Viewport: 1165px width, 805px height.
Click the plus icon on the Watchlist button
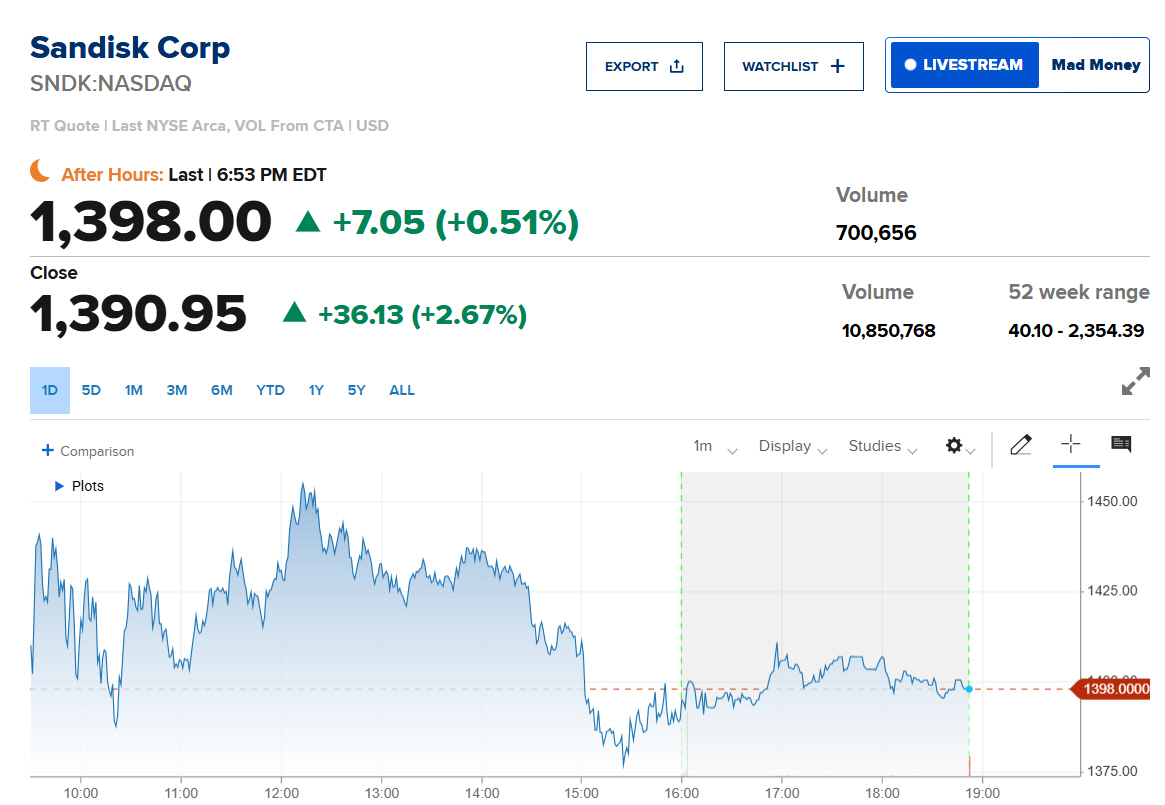[x=837, y=66]
